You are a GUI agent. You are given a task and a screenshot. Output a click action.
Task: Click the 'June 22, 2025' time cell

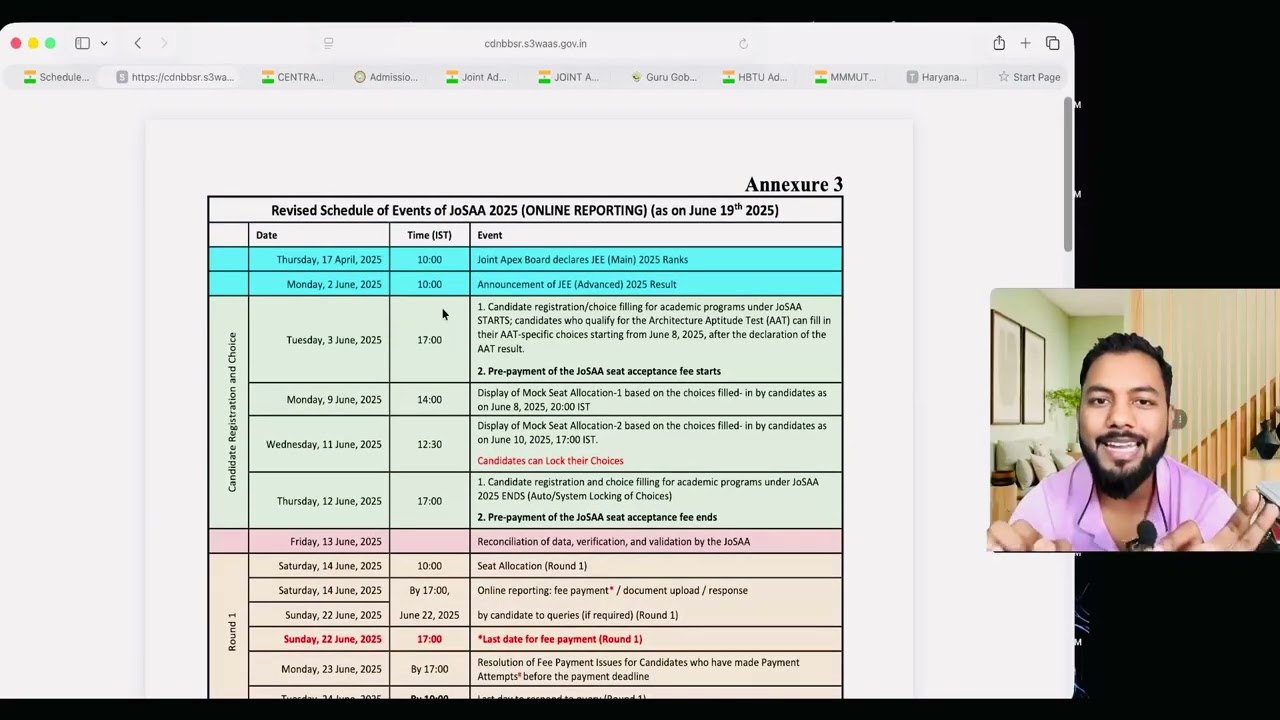coord(429,615)
